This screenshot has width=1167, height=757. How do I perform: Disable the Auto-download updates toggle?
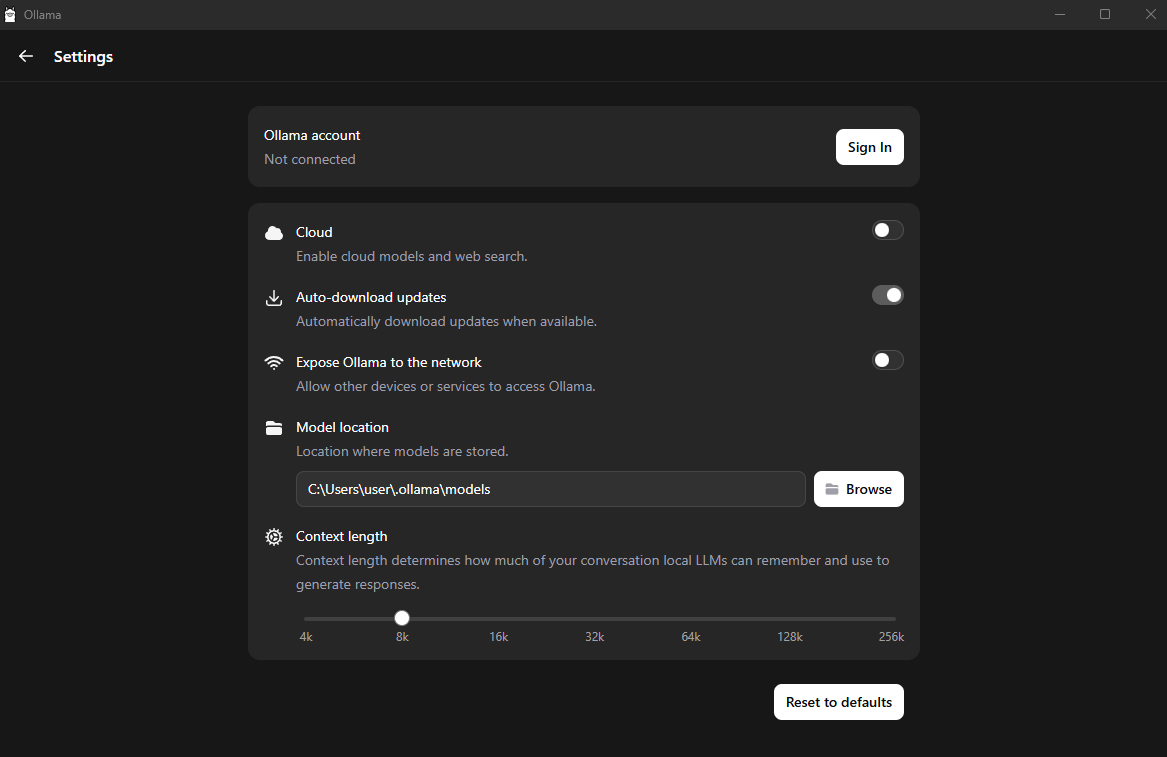[x=887, y=296]
